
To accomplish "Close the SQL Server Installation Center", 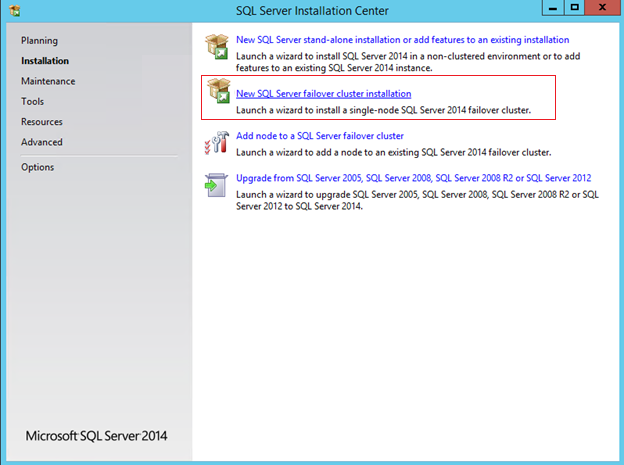I will click(602, 8).
